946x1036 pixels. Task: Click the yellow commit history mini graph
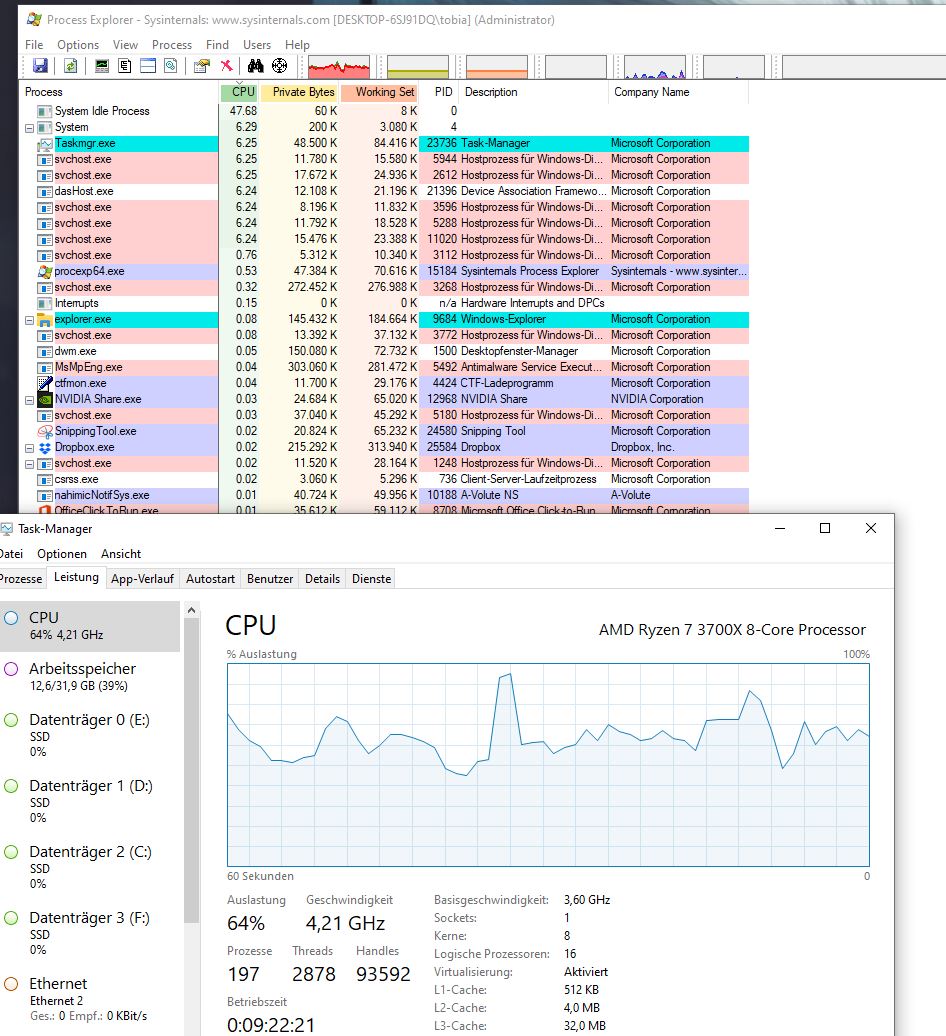[x=418, y=67]
